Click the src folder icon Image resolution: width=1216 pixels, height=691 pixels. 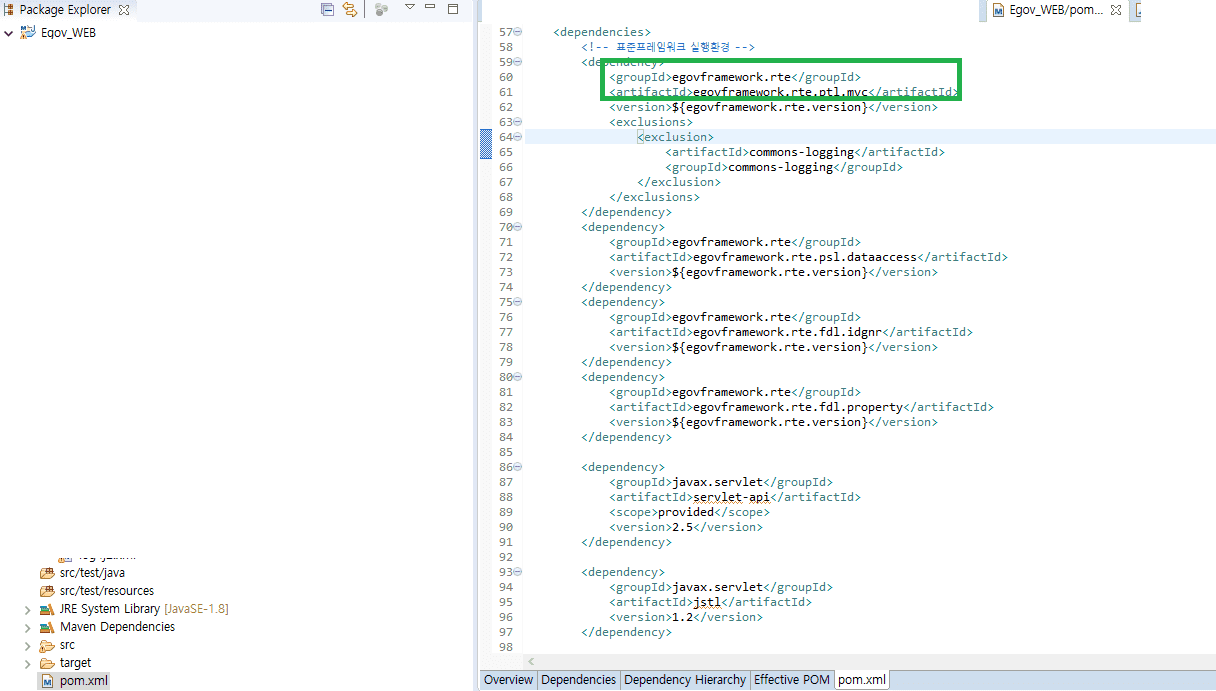point(47,645)
